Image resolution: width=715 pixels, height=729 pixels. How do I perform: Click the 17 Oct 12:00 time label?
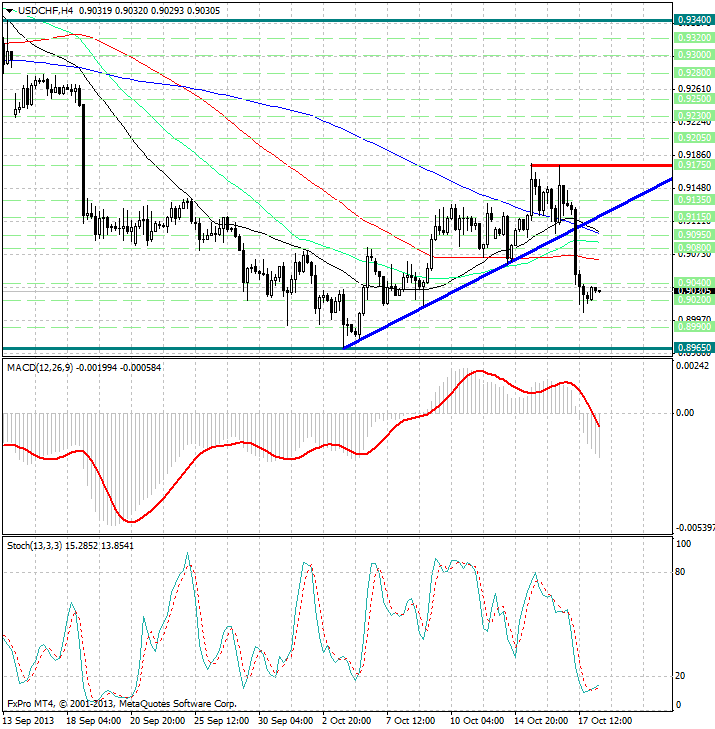[x=605, y=721]
